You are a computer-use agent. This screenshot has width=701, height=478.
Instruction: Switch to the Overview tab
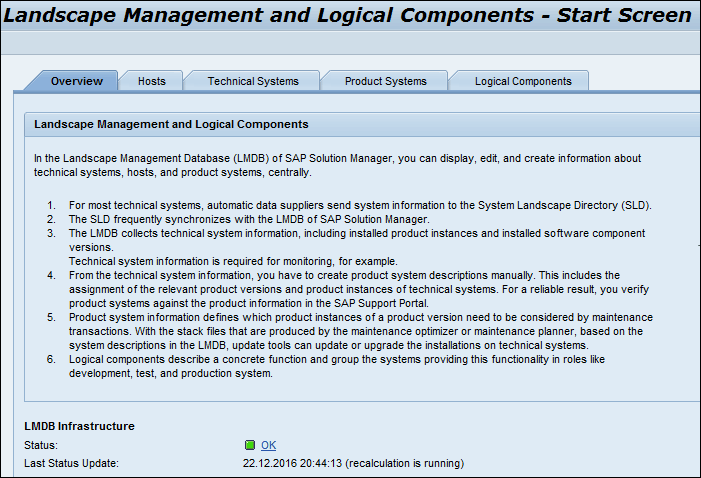[76, 81]
